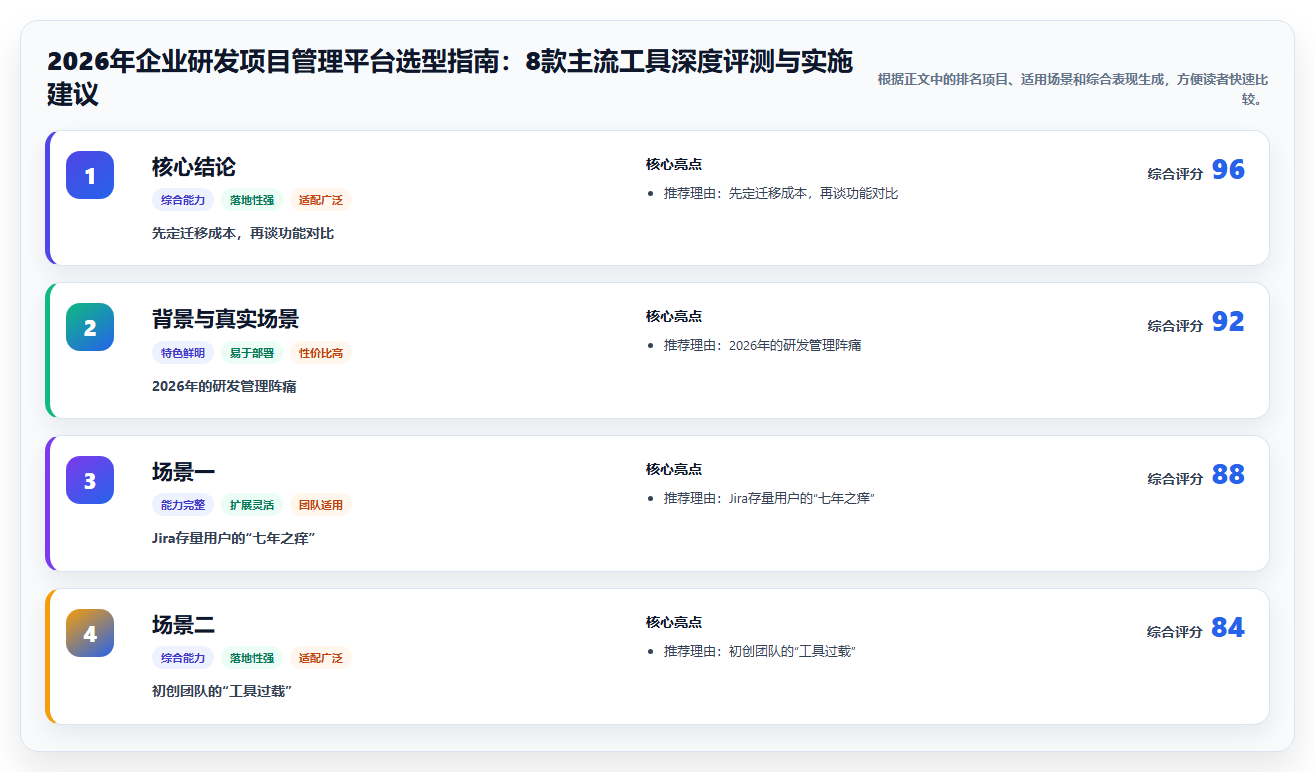Click the bold summary 先定迁移成本，再谈功能对比
This screenshot has height=772, width=1315.
pyautogui.click(x=243, y=233)
